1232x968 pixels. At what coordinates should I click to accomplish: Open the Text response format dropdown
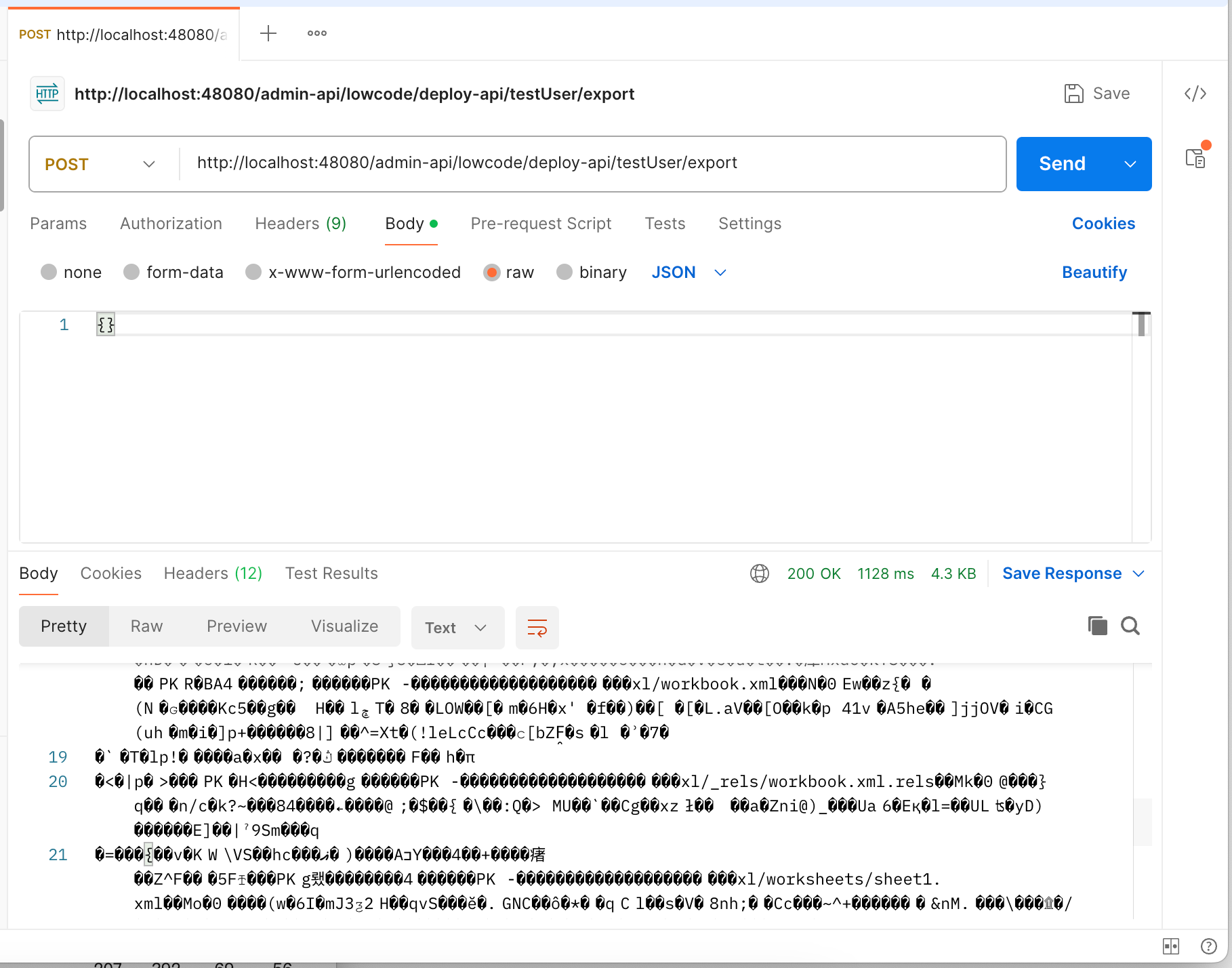(x=457, y=628)
